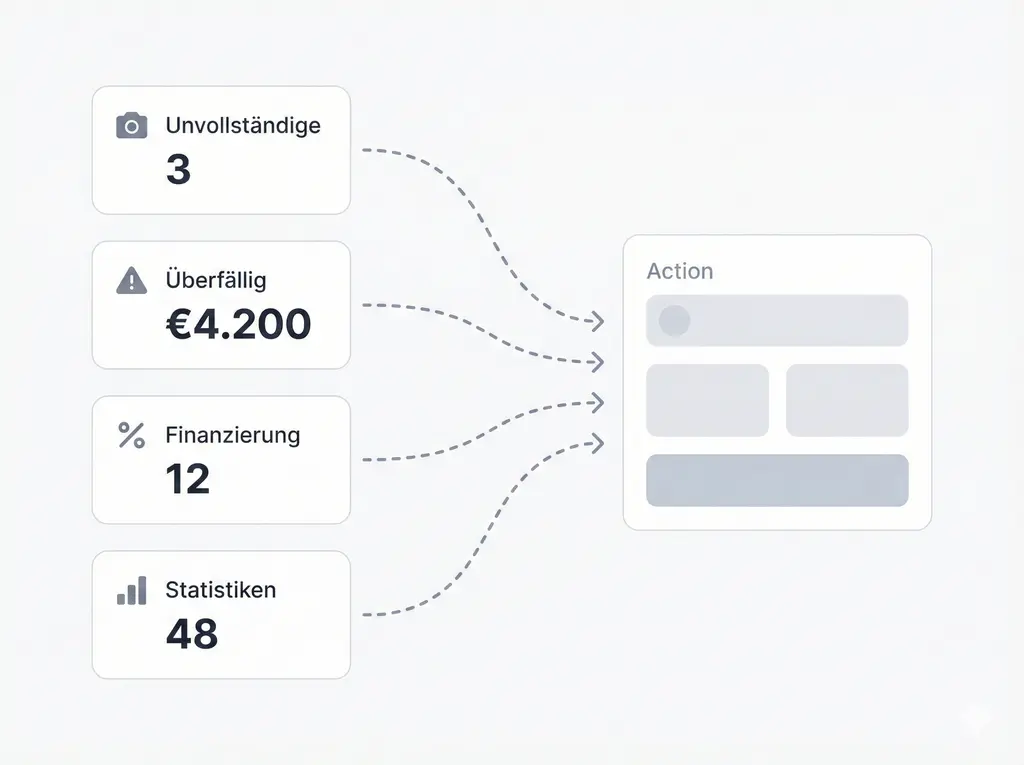This screenshot has width=1024, height=765.
Task: Open the Unvollständige card label
Action: point(243,126)
